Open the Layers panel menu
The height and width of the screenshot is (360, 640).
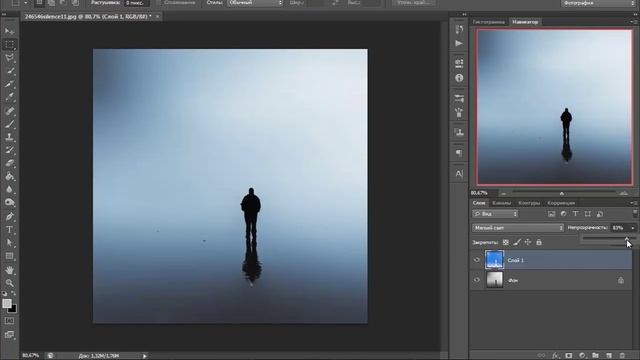(x=633, y=203)
